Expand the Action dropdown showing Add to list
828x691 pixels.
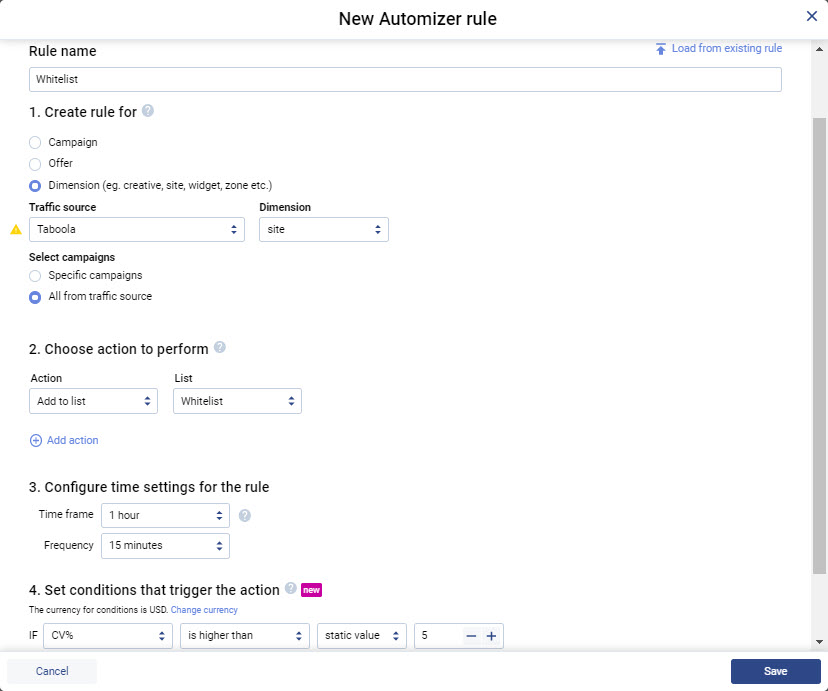click(93, 401)
